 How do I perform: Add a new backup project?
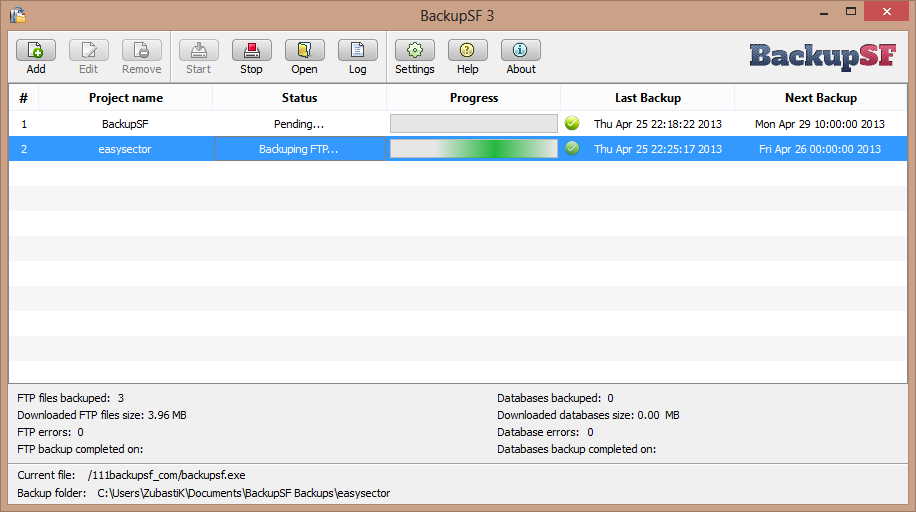click(x=36, y=57)
